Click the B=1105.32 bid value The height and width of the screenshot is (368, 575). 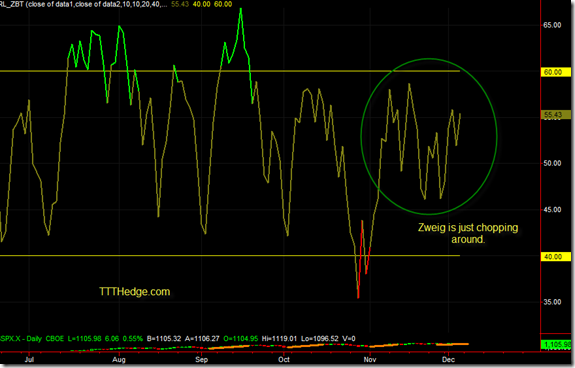(x=164, y=339)
